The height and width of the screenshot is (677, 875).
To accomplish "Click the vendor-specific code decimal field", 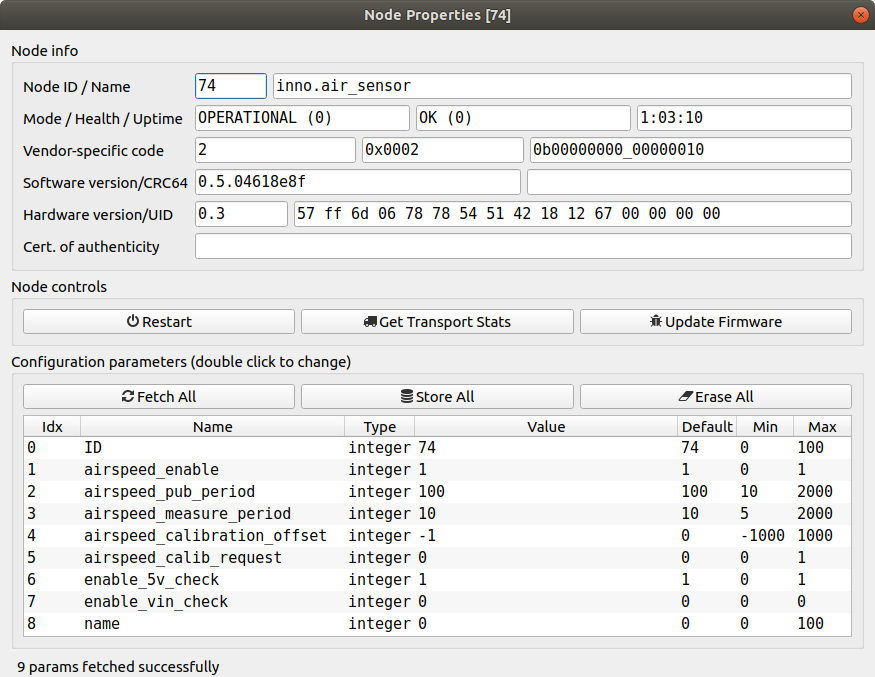I will pos(275,150).
